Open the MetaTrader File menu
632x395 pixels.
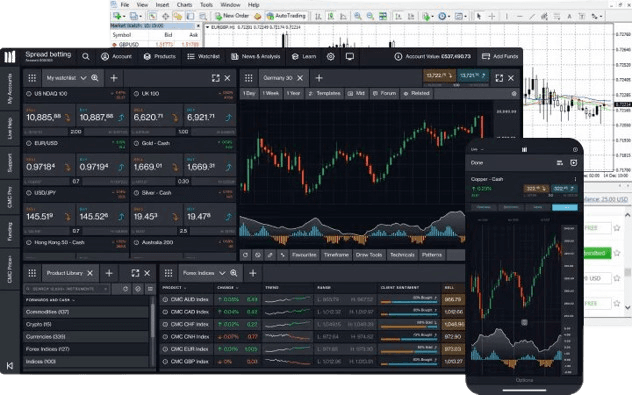pyautogui.click(x=125, y=5)
